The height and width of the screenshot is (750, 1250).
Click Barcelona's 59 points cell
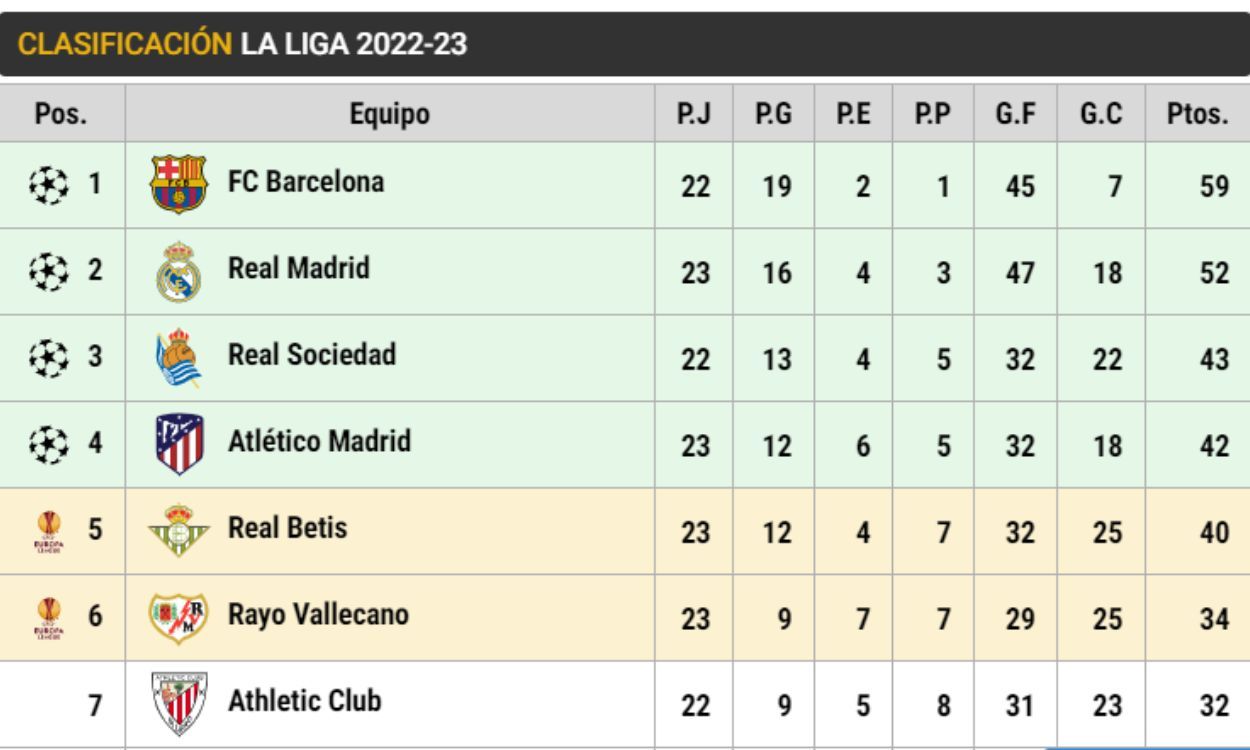[1214, 187]
